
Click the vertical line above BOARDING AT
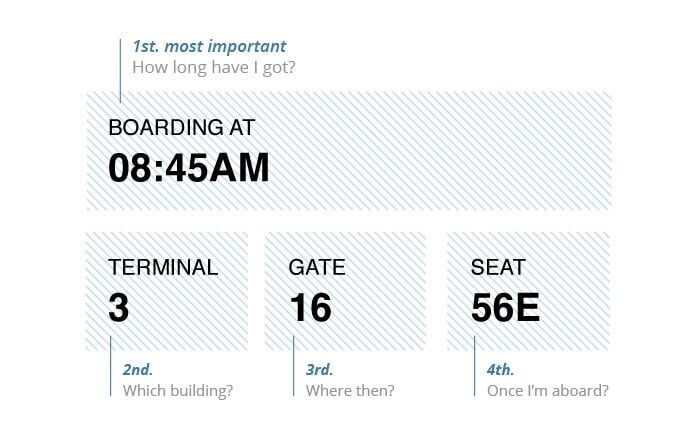(x=120, y=71)
